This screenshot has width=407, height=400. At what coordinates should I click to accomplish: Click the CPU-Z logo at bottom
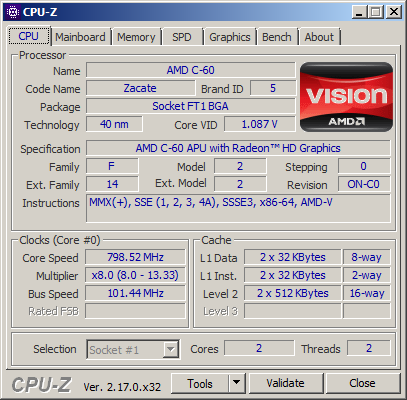41,385
